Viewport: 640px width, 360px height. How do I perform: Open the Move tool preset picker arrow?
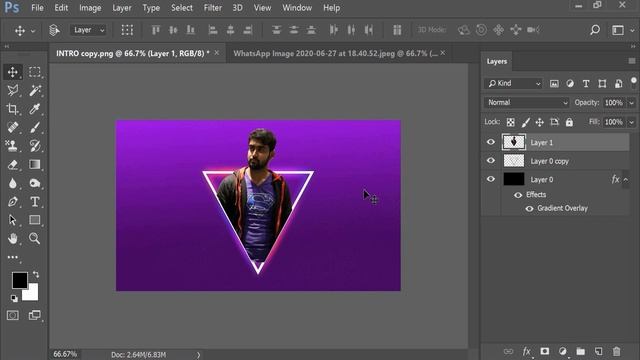click(x=33, y=31)
